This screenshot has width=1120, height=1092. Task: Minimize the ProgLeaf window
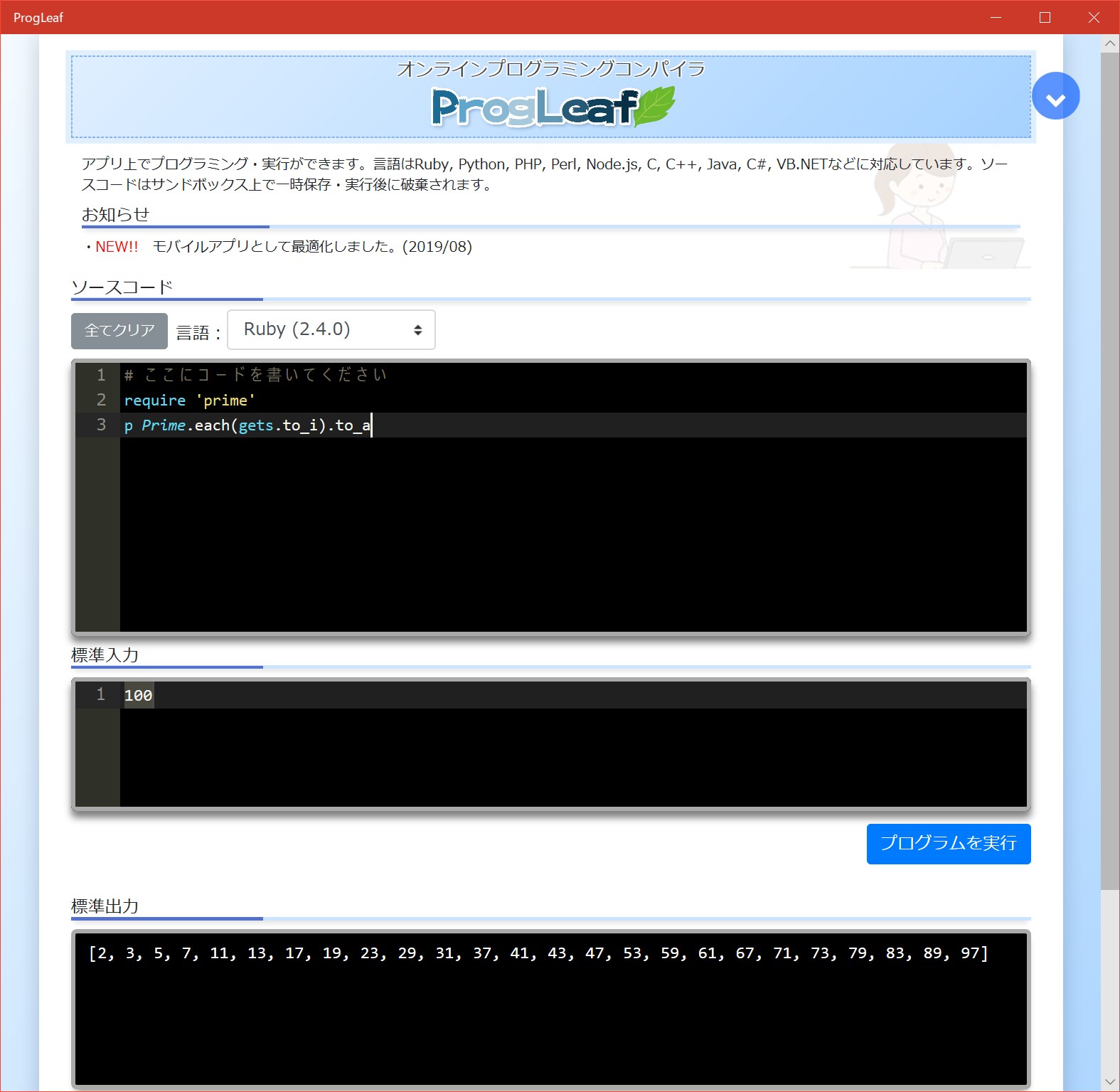click(x=996, y=17)
